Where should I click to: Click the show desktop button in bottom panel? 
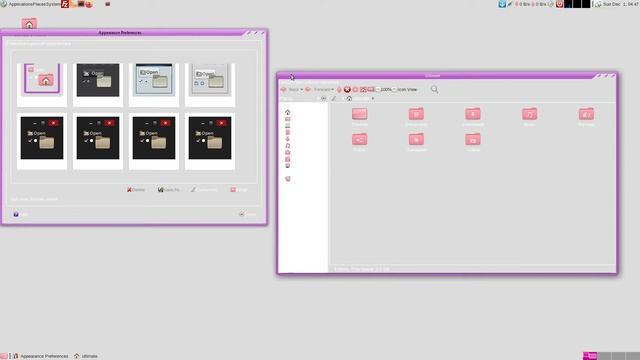(x=4, y=356)
